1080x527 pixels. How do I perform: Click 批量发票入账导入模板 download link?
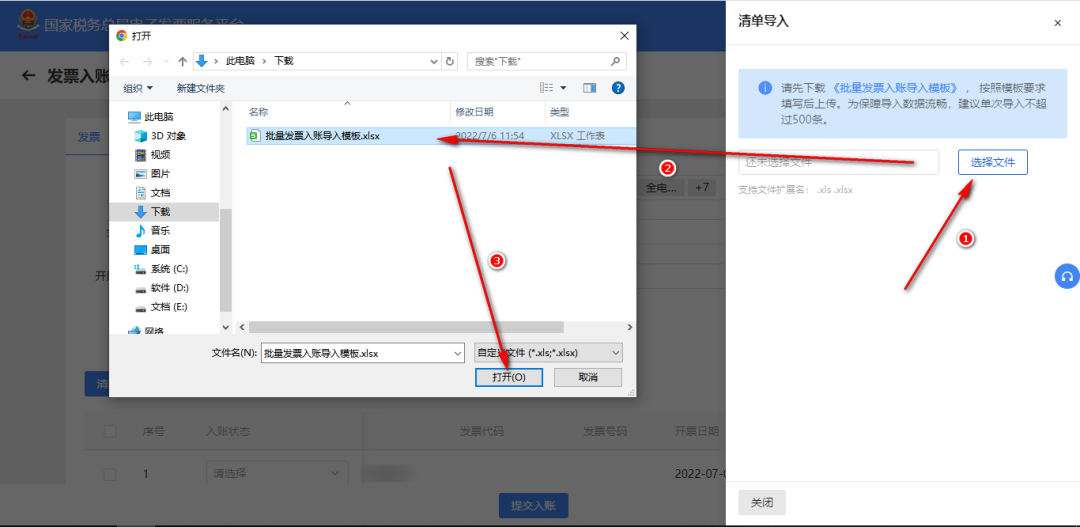[x=888, y=87]
